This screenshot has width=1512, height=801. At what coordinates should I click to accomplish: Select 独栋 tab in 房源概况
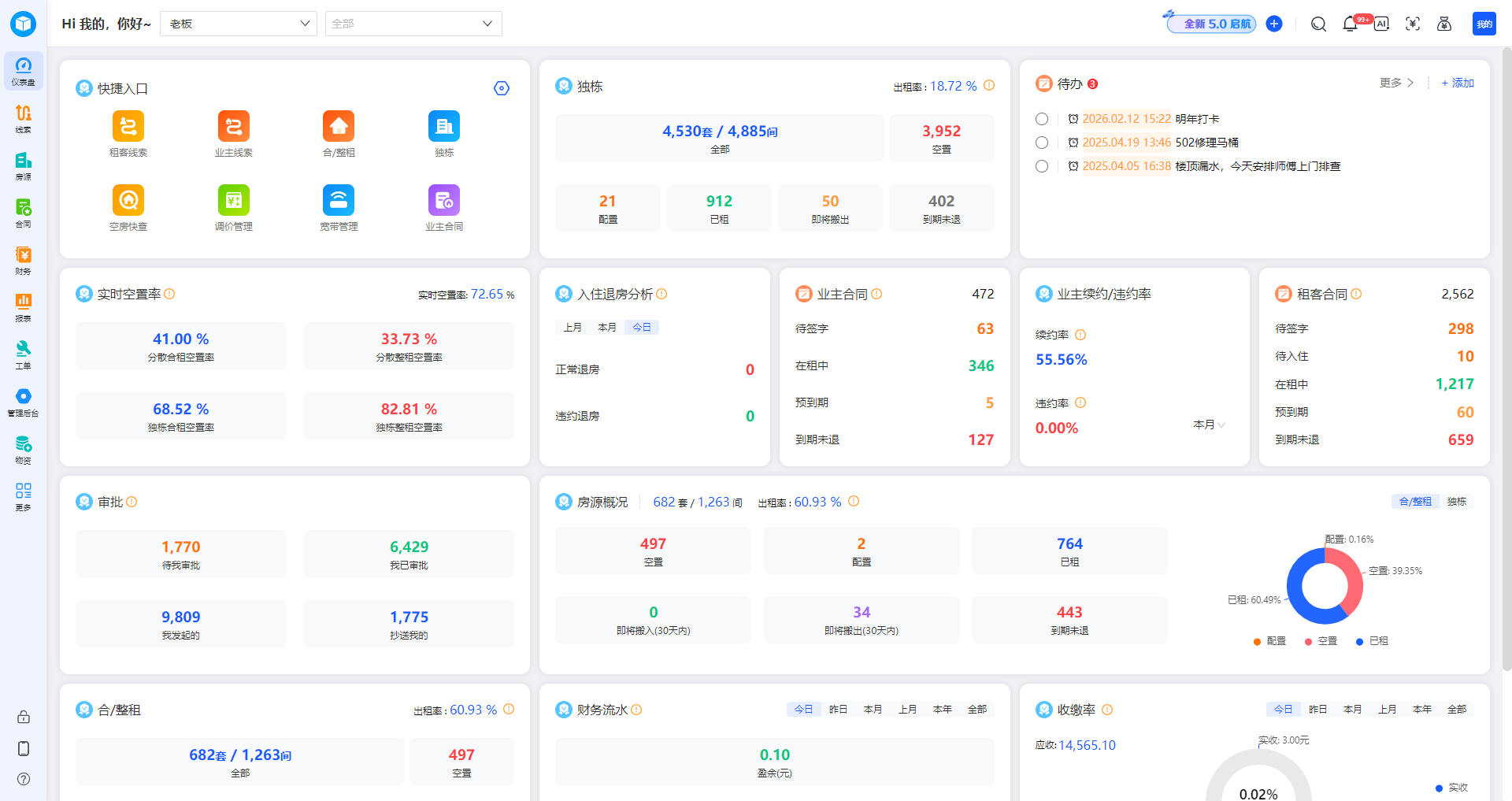point(1456,502)
